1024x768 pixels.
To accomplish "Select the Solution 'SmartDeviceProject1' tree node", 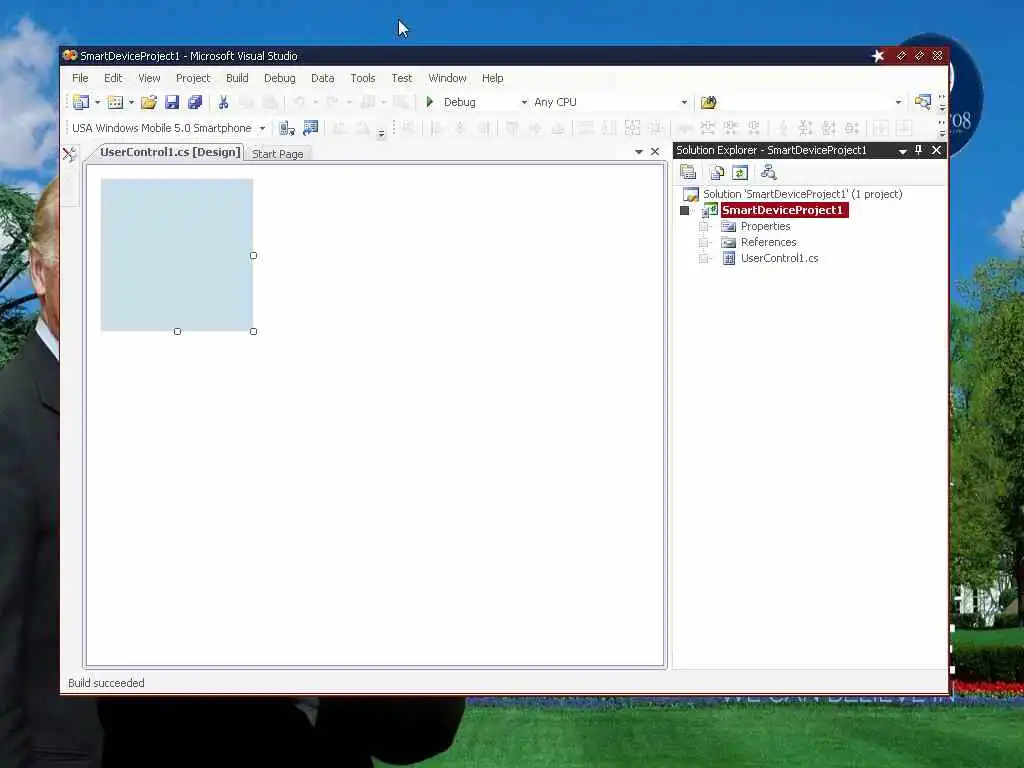I will pyautogui.click(x=803, y=194).
